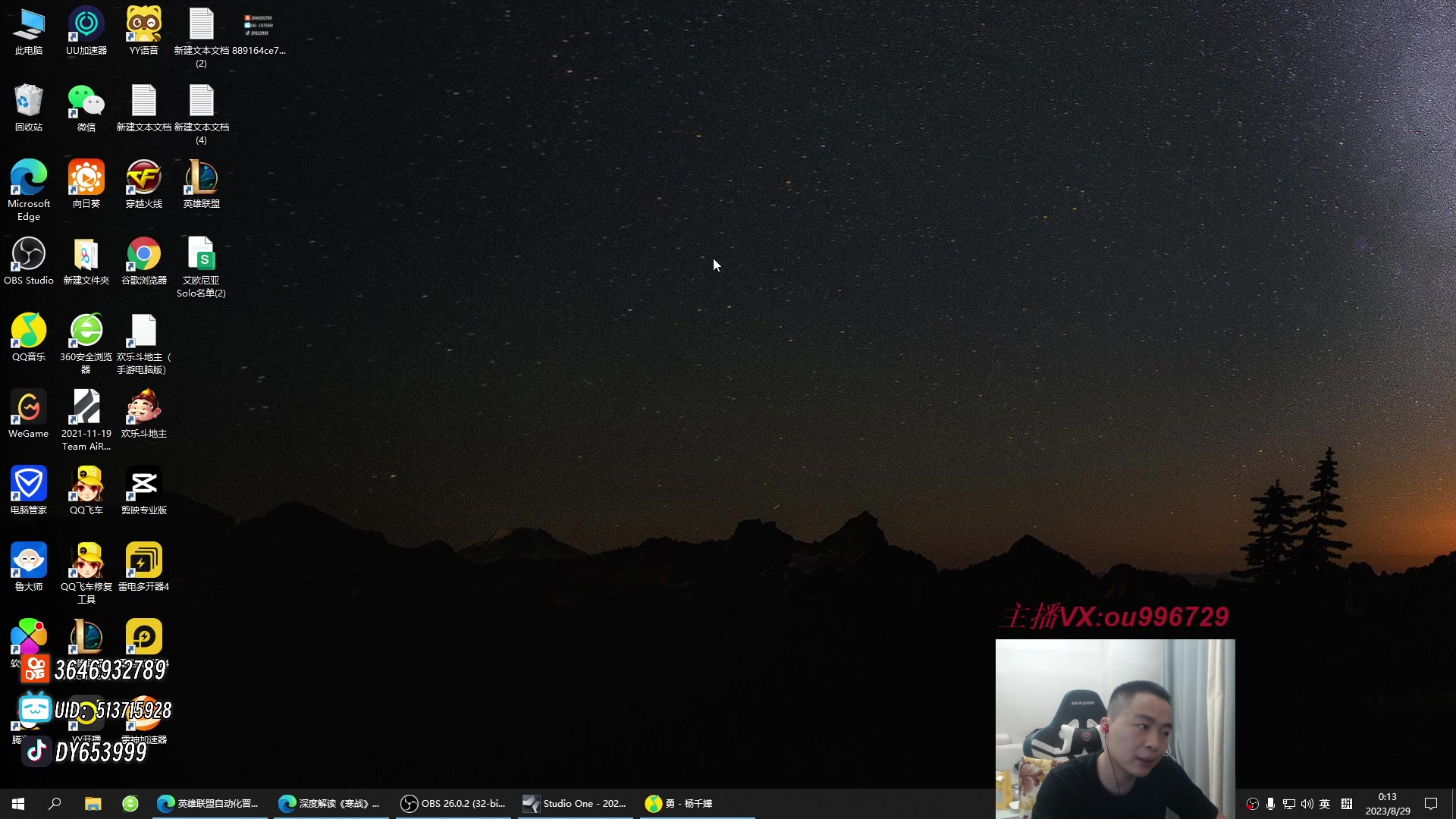
Task: Select the WeChat (微信) desktop icon
Action: pos(86,102)
